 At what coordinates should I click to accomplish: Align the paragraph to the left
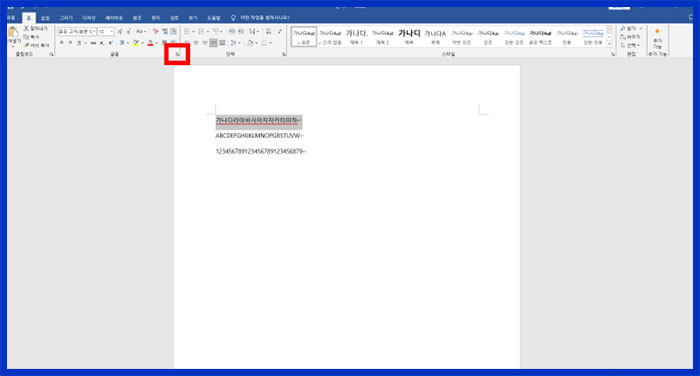[x=187, y=43]
